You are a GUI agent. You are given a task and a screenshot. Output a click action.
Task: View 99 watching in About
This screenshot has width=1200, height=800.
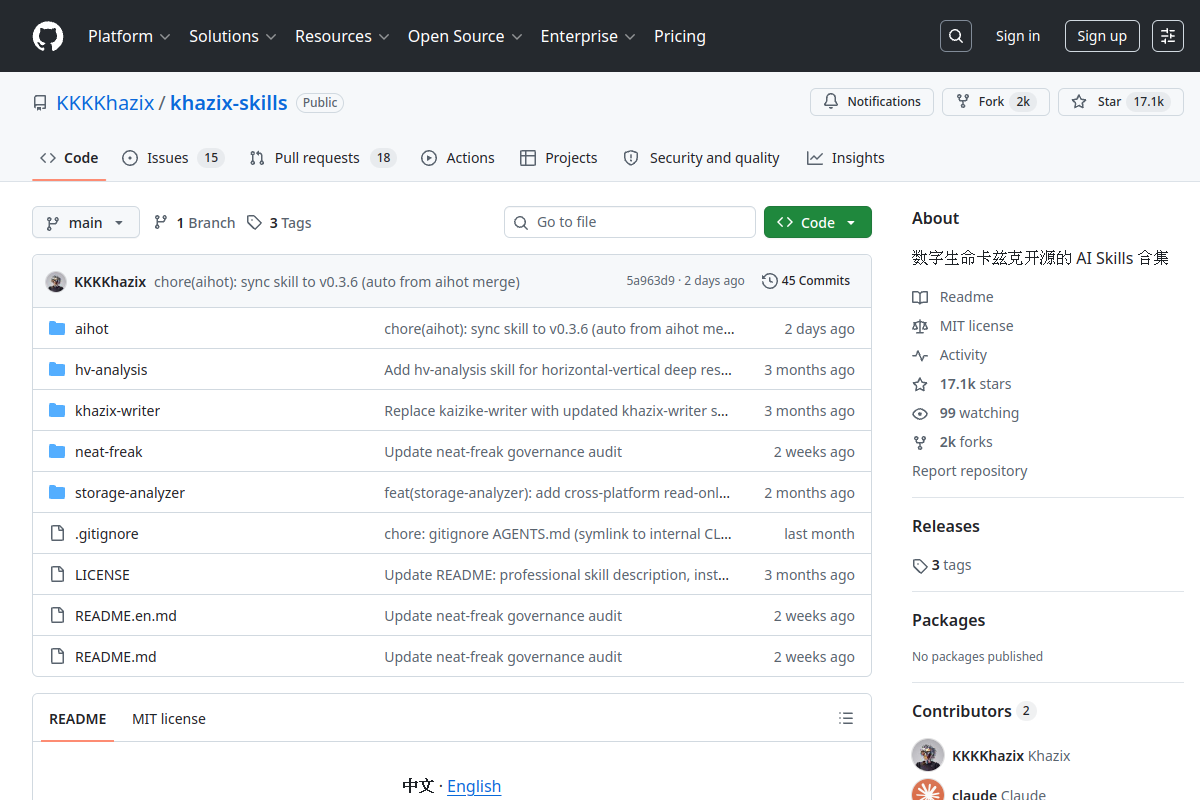966,413
